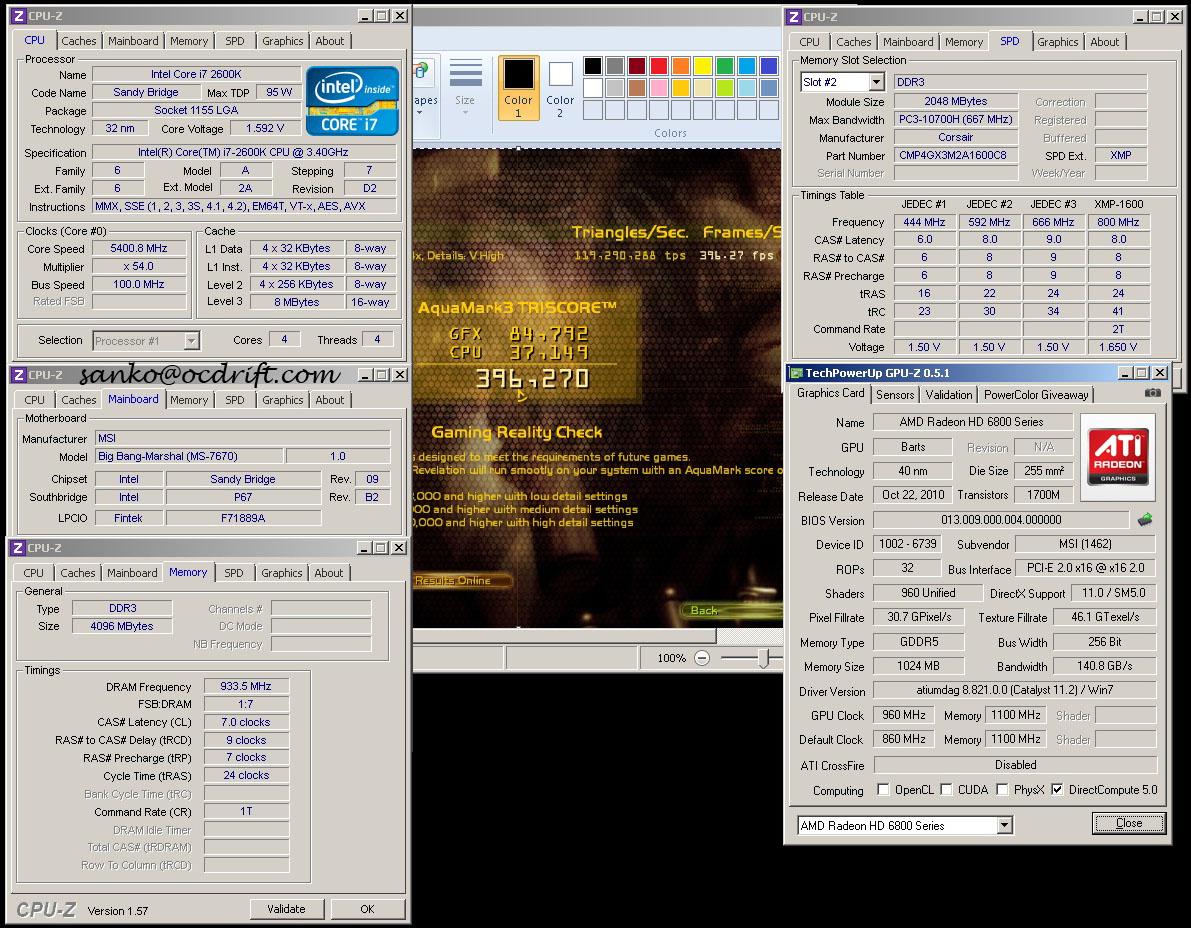This screenshot has width=1191, height=928.
Task: Open the PowerColor Giveaway tab
Action: click(x=1036, y=394)
